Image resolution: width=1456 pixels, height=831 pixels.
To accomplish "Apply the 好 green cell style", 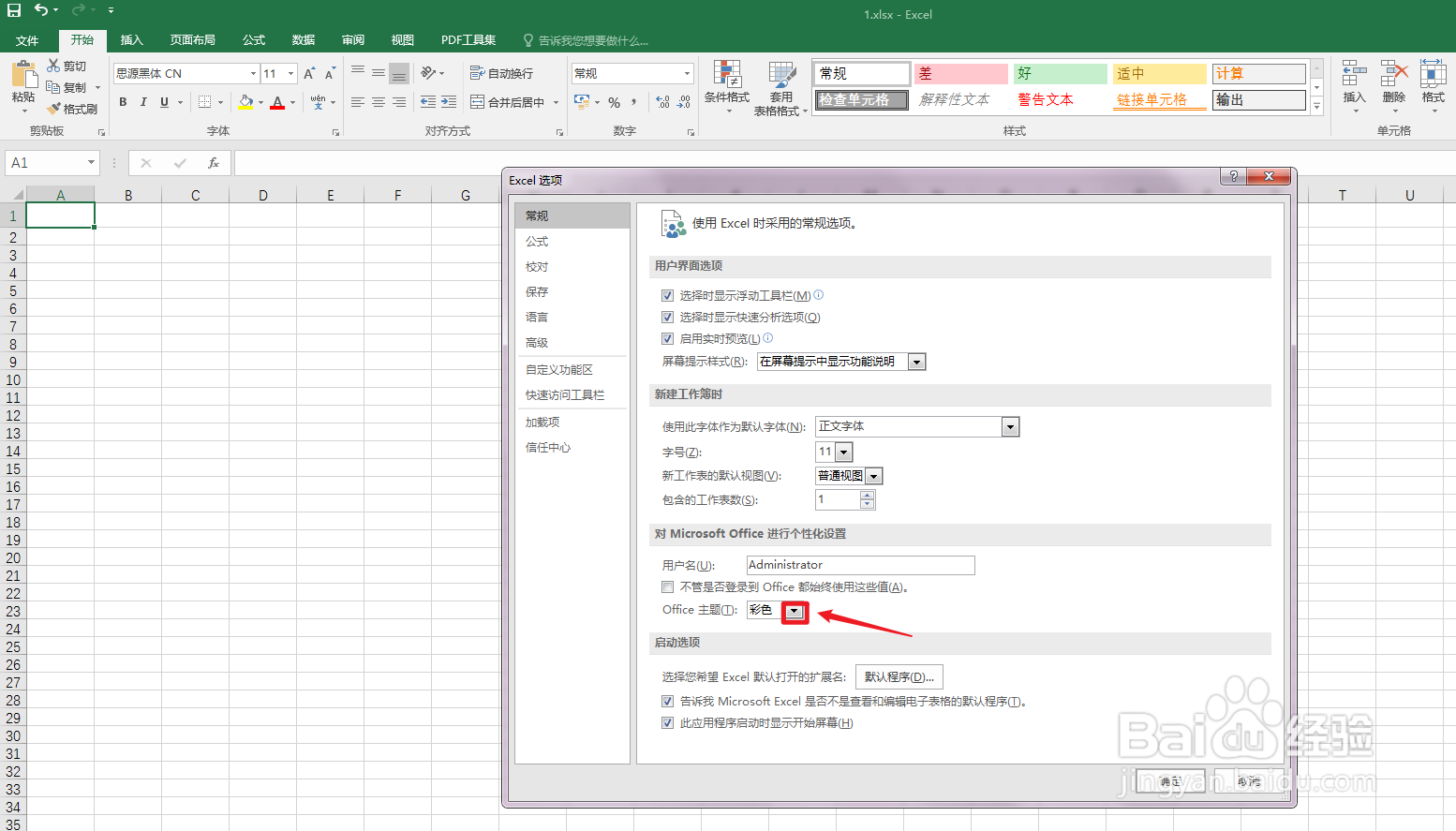I will [1061, 74].
